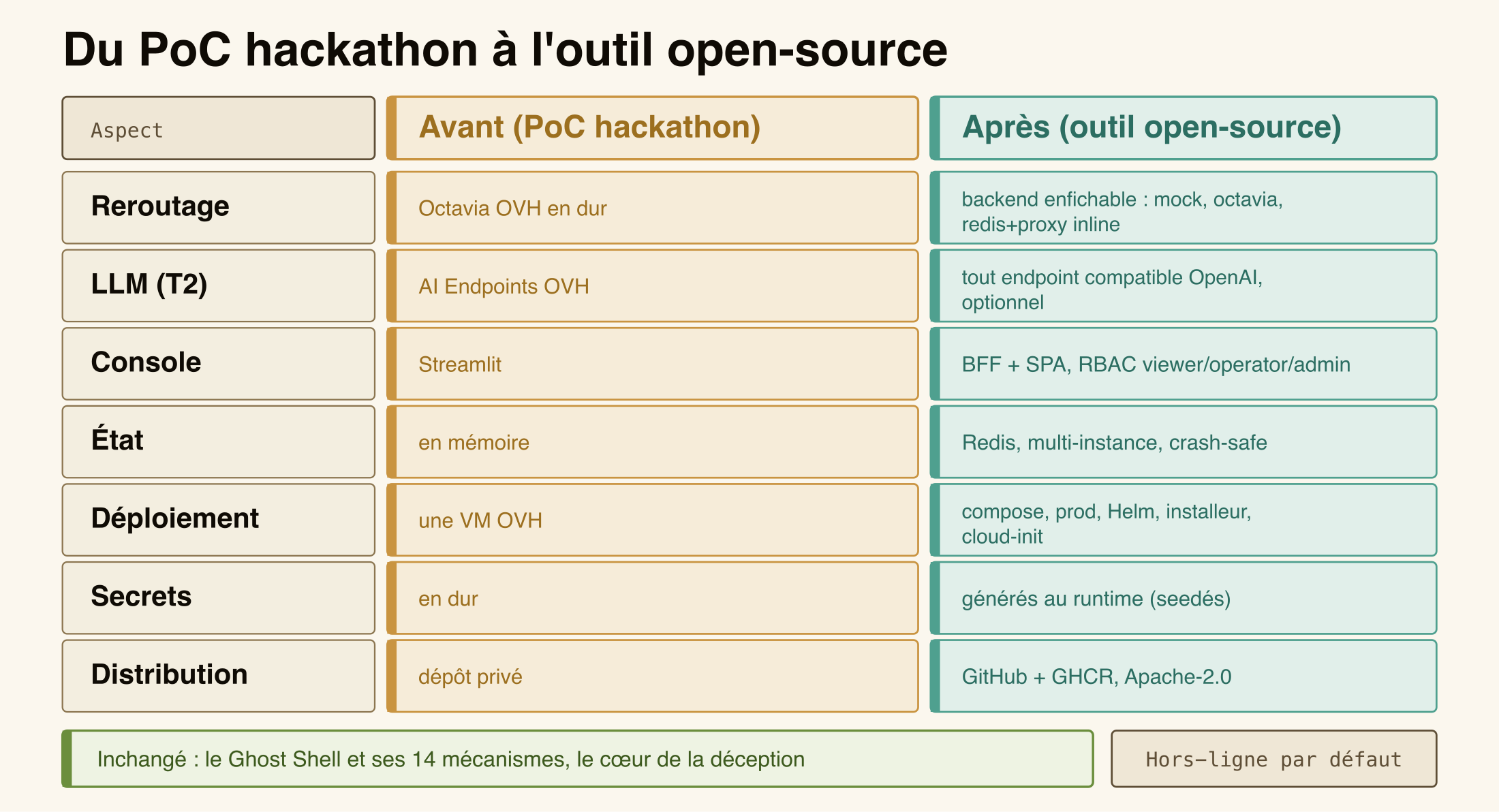1499x812 pixels.
Task: Select the 'Distribution' row label
Action: (219, 676)
